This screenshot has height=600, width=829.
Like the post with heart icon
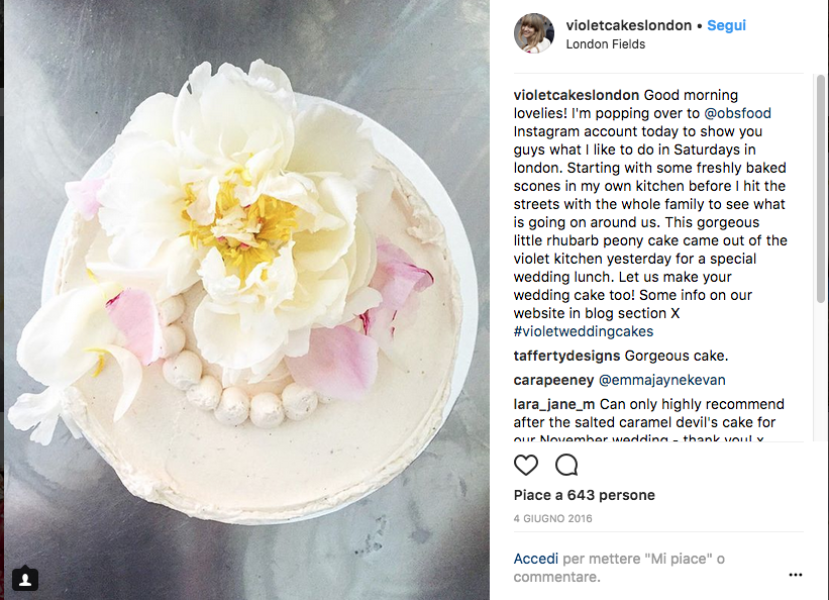[526, 465]
